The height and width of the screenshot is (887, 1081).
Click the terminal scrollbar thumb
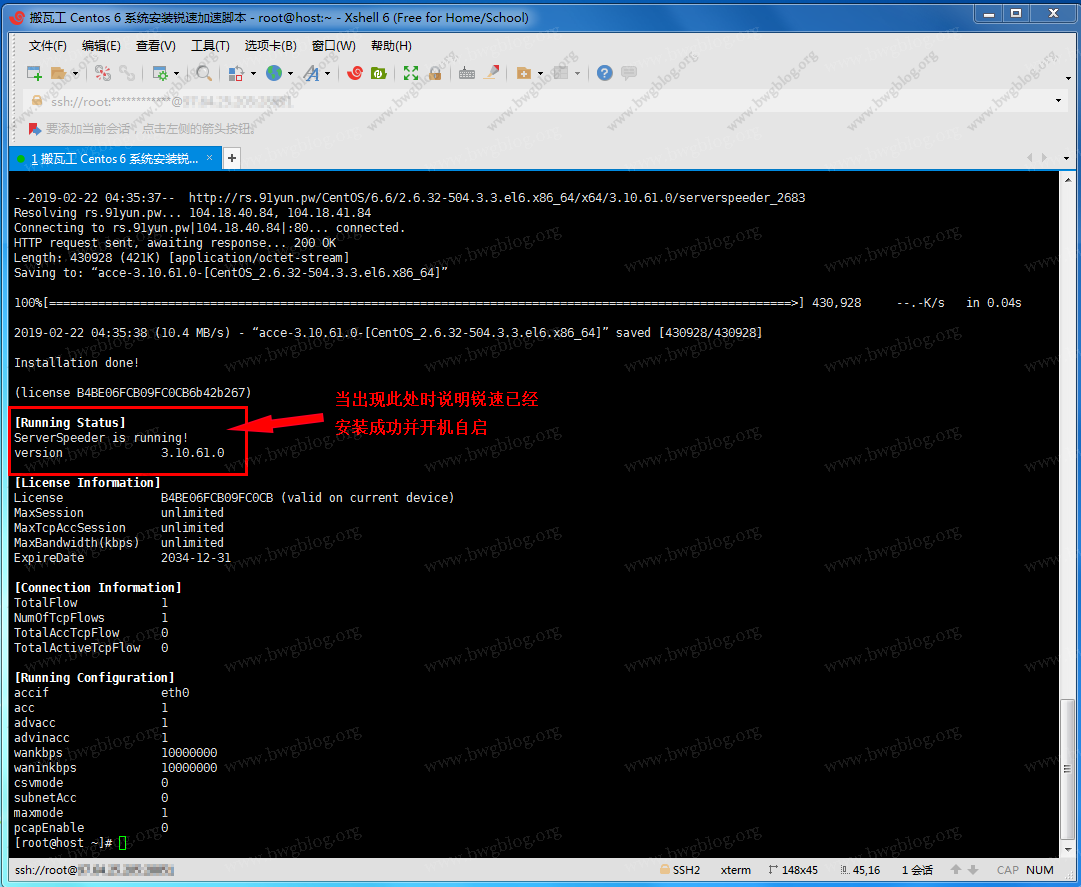pyautogui.click(x=1067, y=767)
